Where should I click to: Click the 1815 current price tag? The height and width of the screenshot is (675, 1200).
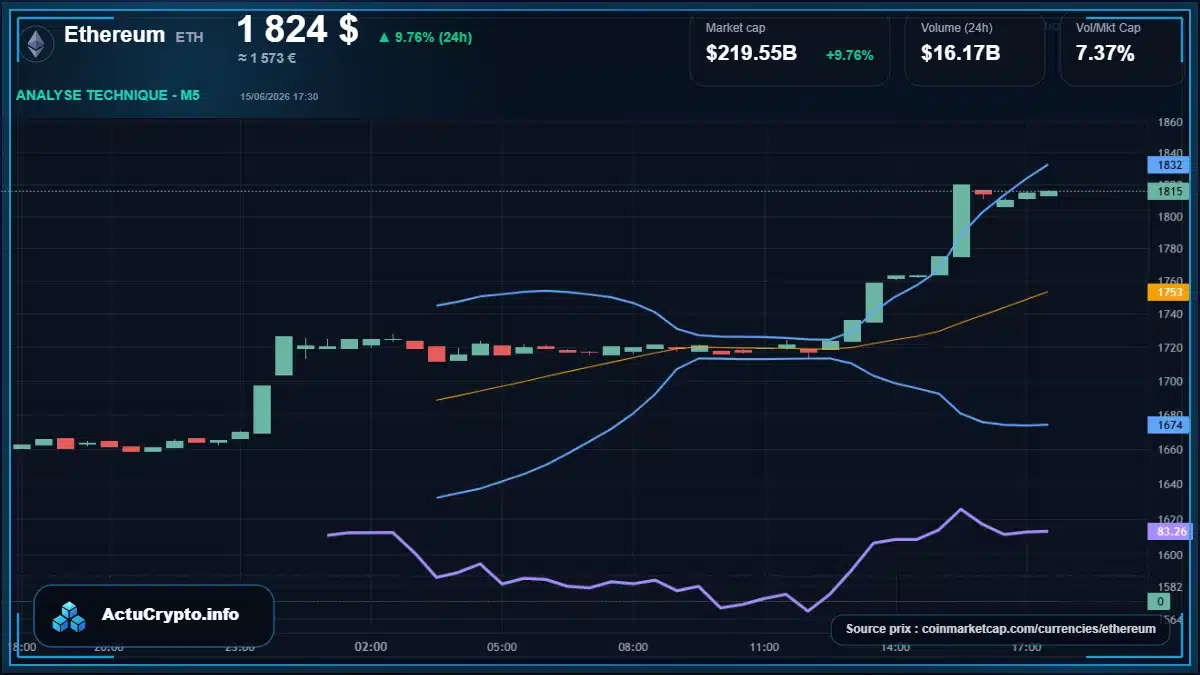click(x=1169, y=191)
